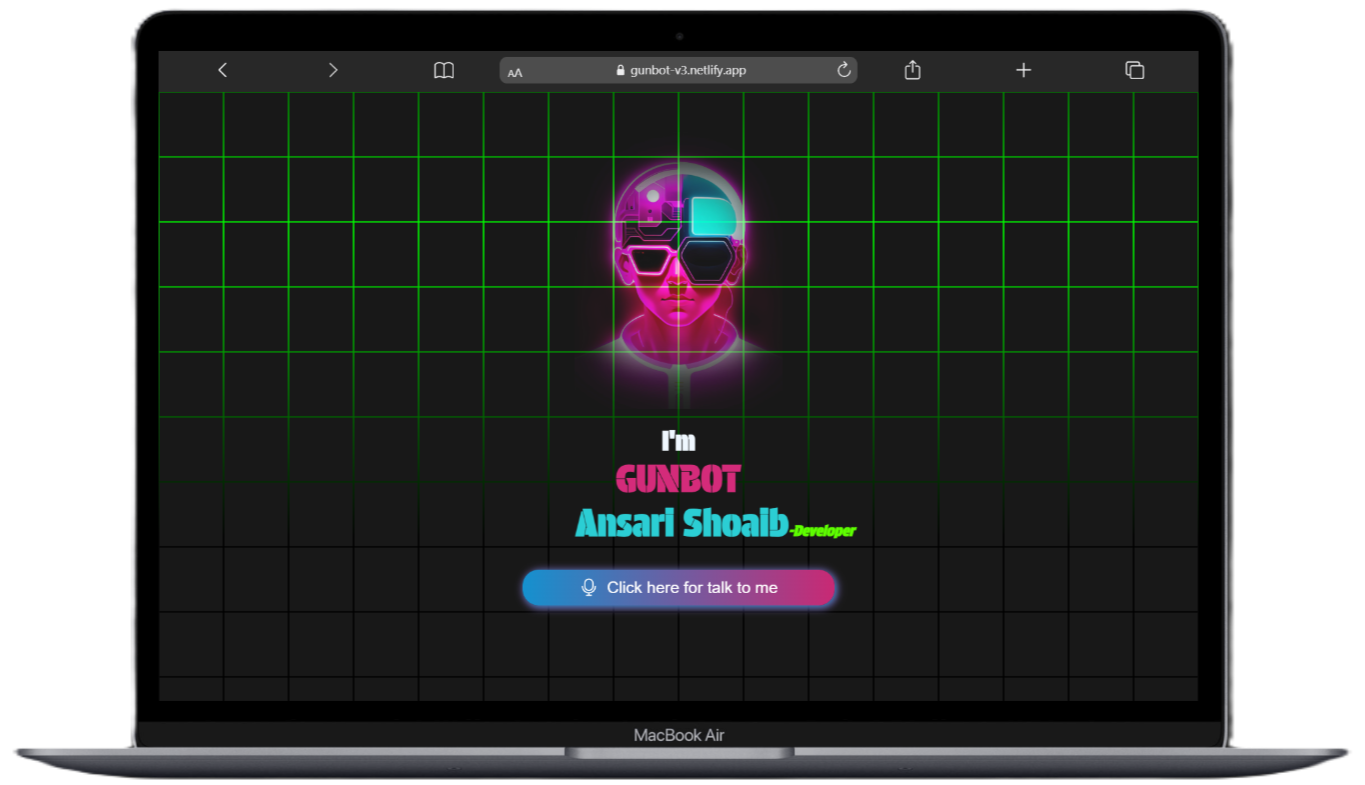Screen dimensions: 1365x785
Task: Reload the page with the refresh icon
Action: click(843, 70)
